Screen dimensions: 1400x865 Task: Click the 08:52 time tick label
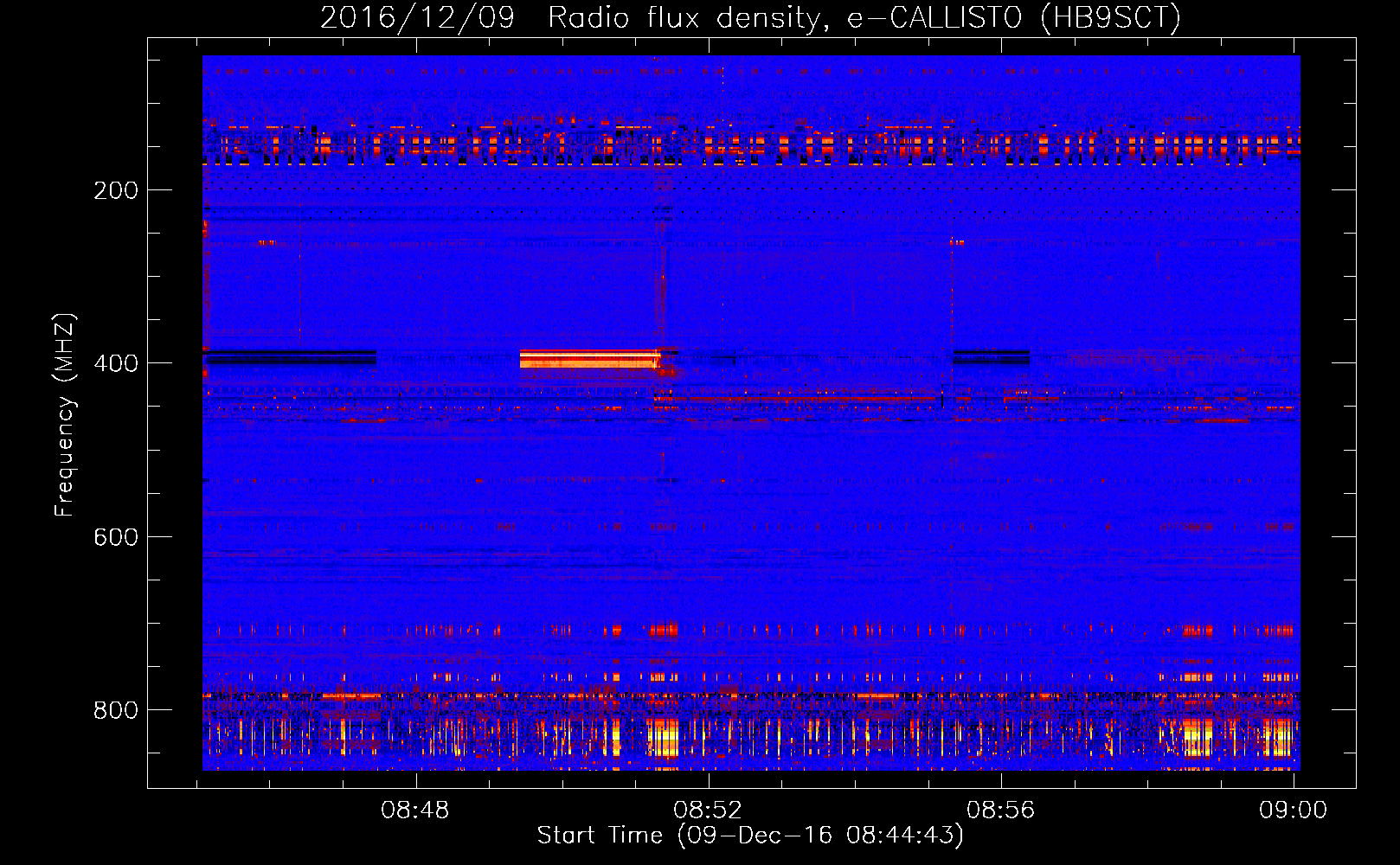(x=708, y=811)
